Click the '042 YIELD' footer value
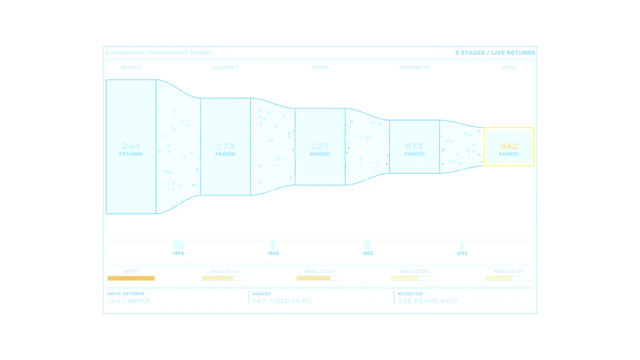 [x=282, y=301]
